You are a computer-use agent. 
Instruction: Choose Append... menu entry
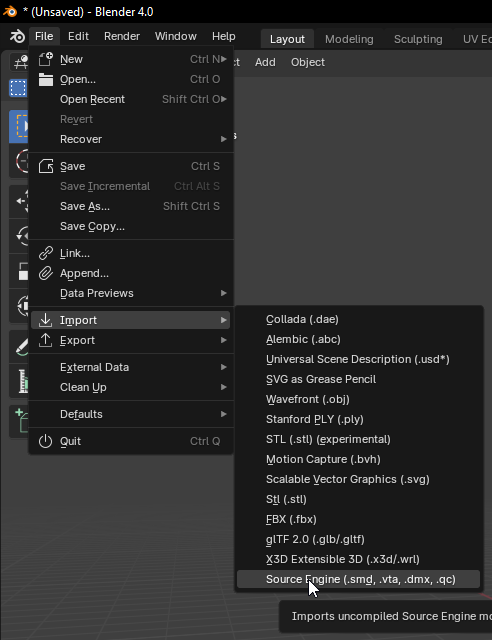point(131,273)
